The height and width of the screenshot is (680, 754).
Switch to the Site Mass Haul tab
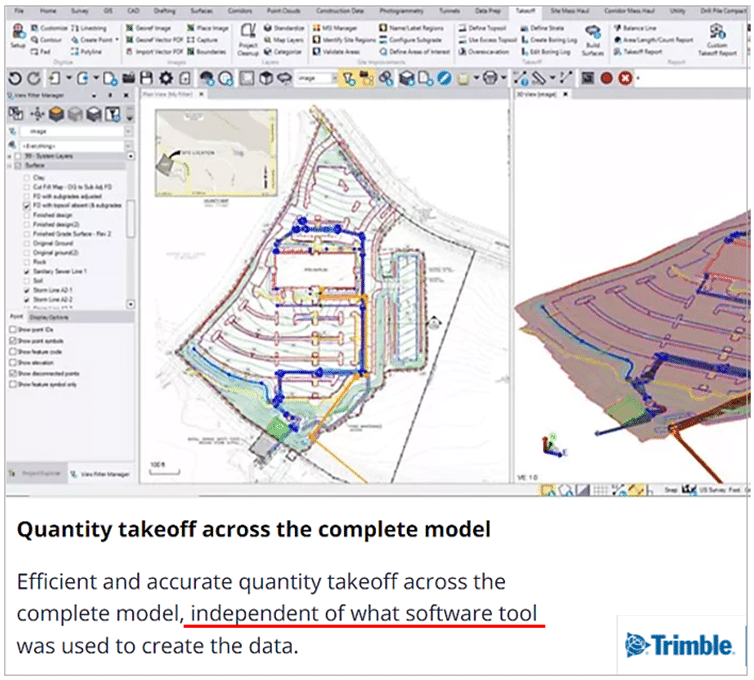[x=565, y=8]
